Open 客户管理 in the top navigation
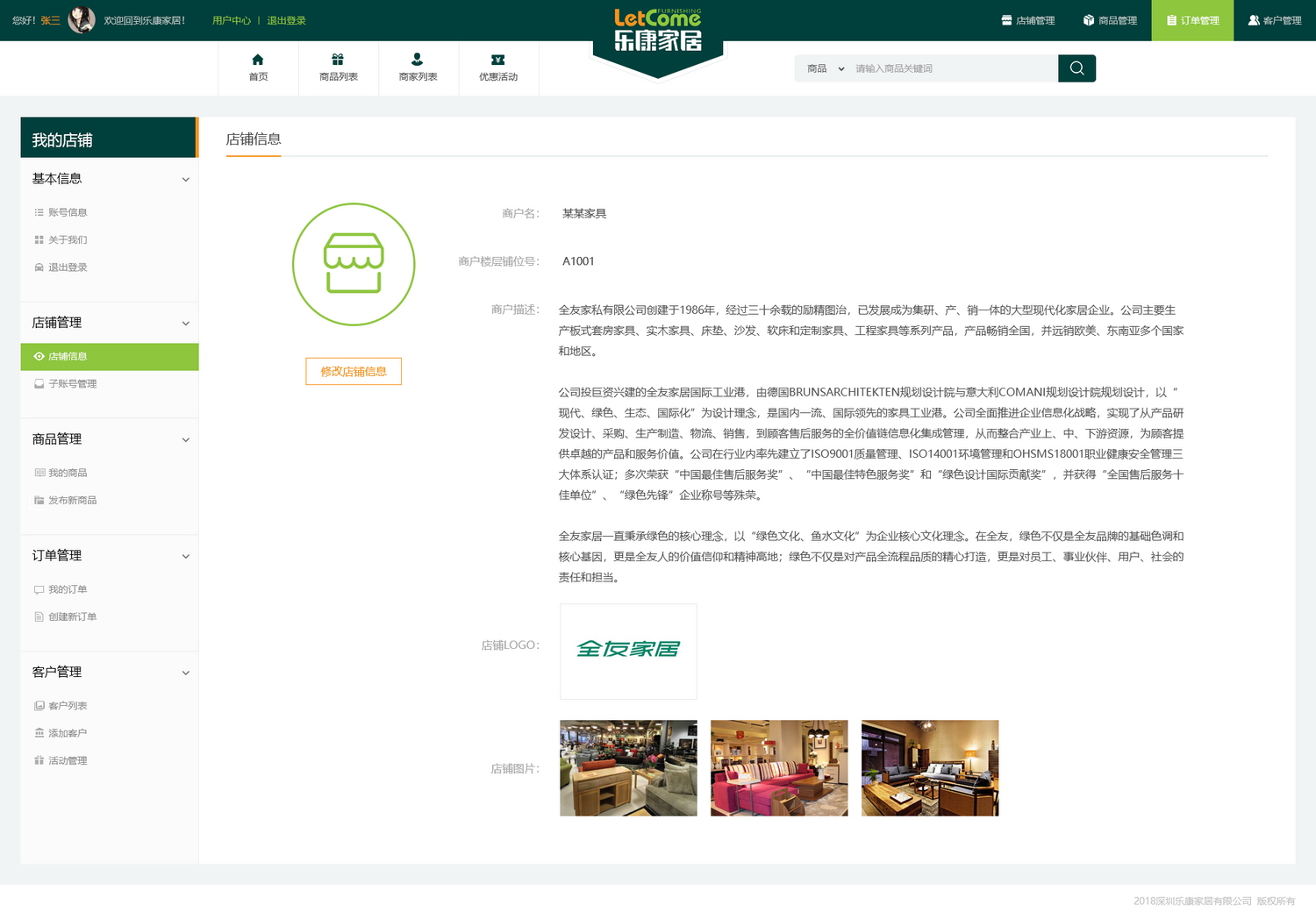The width and height of the screenshot is (1316, 919). pos(1275,20)
